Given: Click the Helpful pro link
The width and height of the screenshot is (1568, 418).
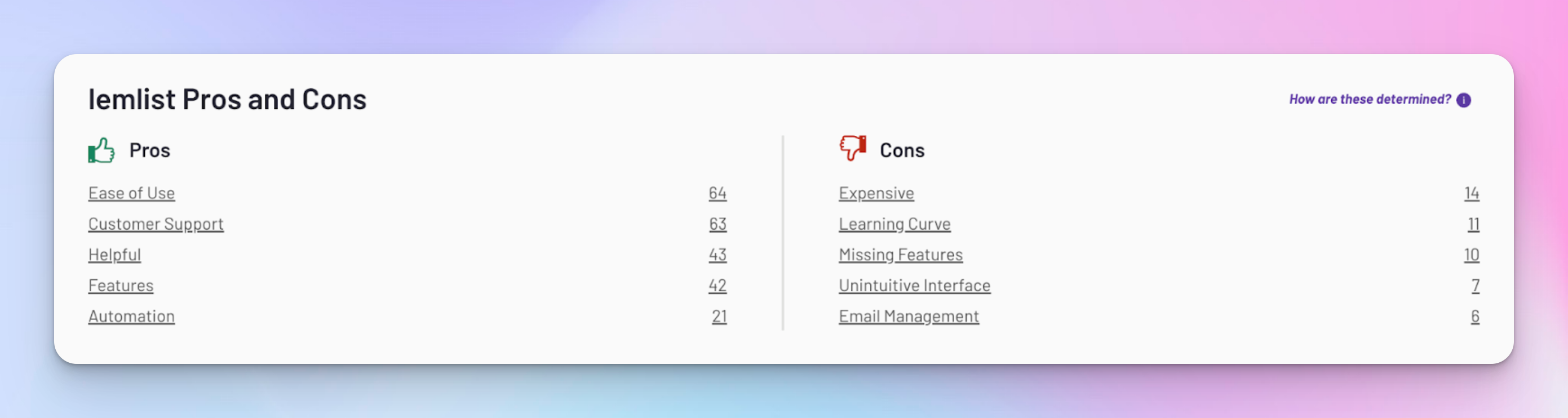Looking at the screenshot, I should [x=114, y=254].
